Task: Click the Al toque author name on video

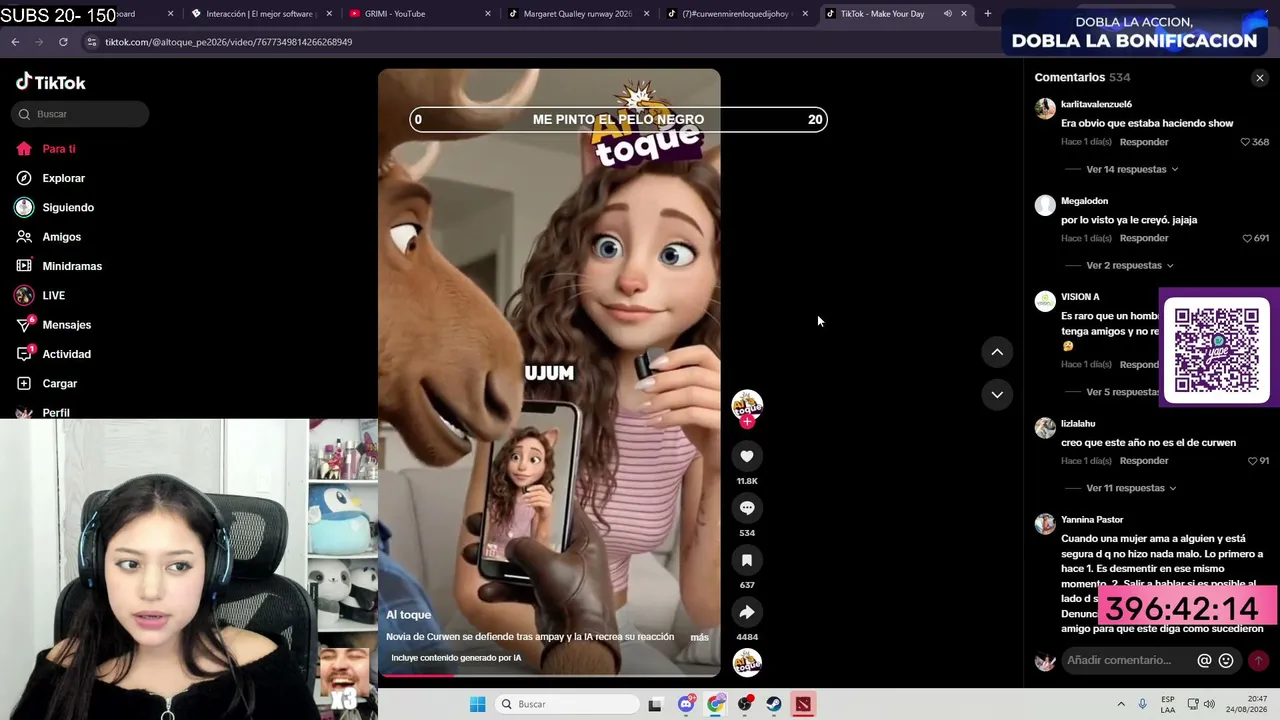Action: 408,615
